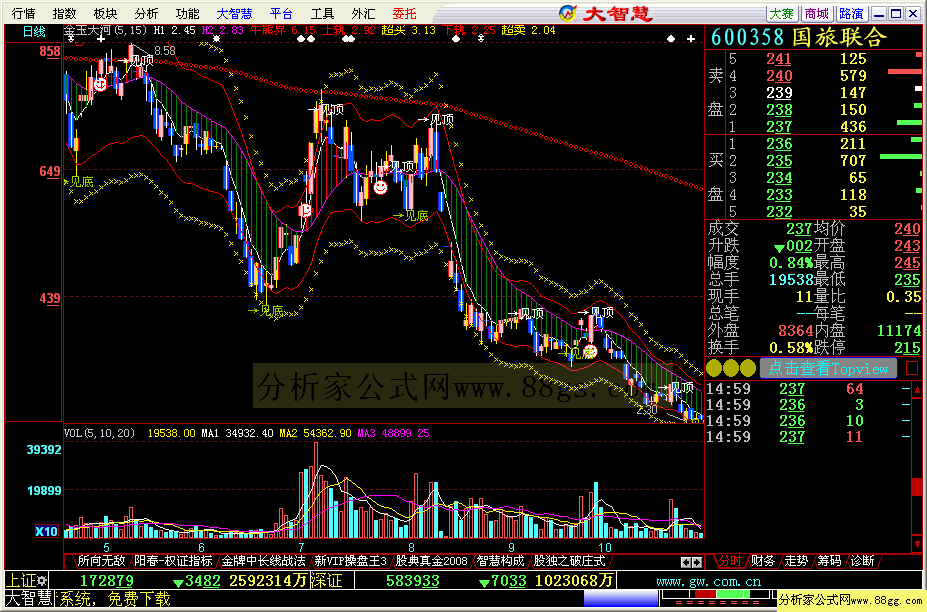Click the 总手 value 19538

790,279
